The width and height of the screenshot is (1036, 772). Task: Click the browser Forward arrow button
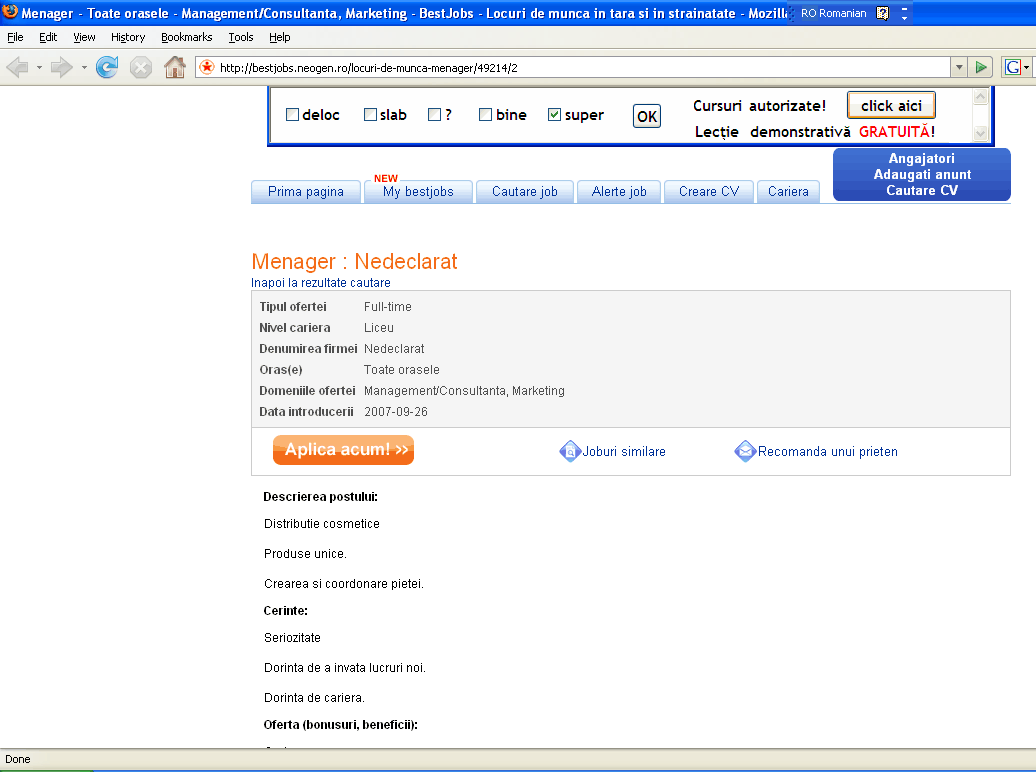tap(61, 67)
